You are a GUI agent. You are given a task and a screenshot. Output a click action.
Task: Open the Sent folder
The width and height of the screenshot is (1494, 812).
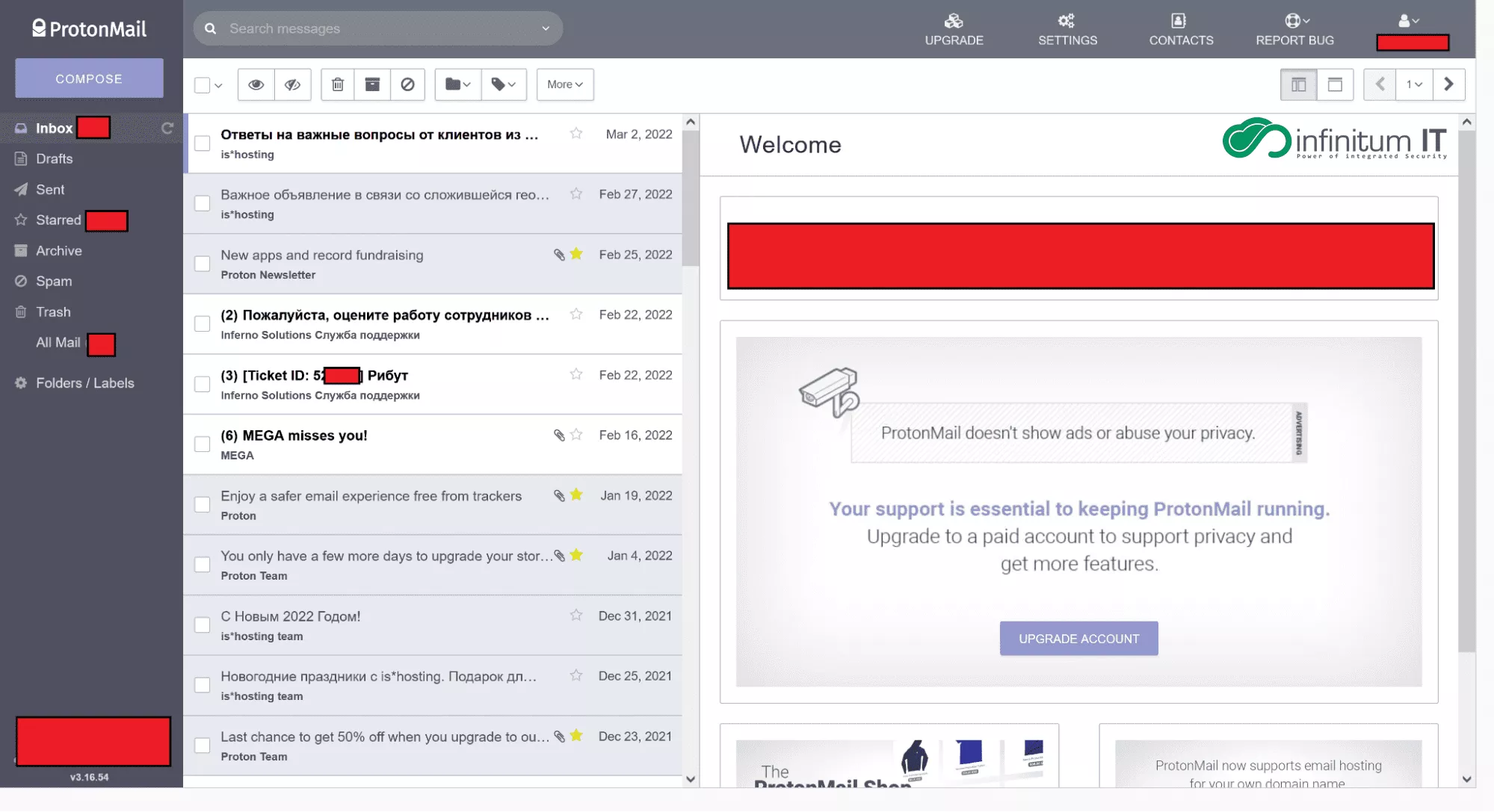pyautogui.click(x=49, y=190)
